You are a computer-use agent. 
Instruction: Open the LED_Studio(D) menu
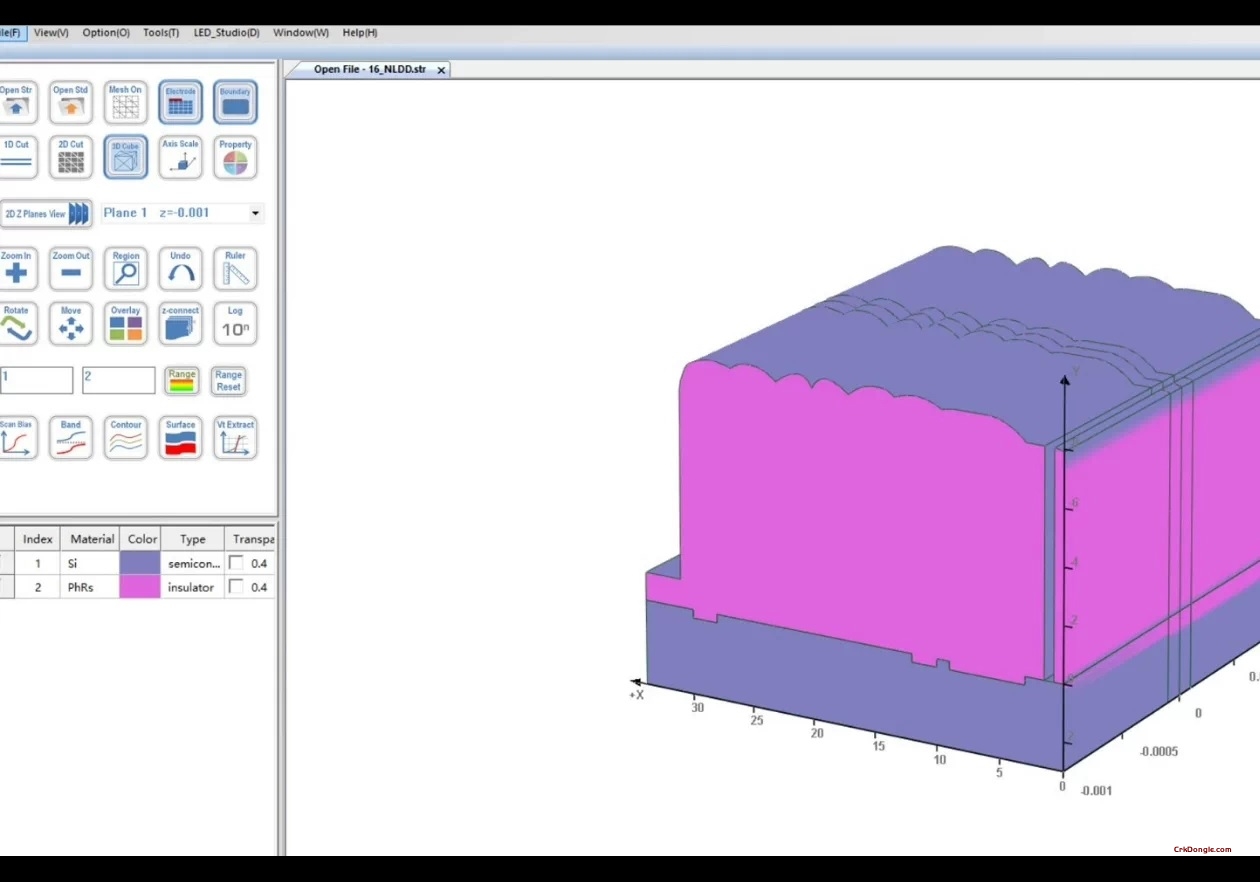click(227, 32)
